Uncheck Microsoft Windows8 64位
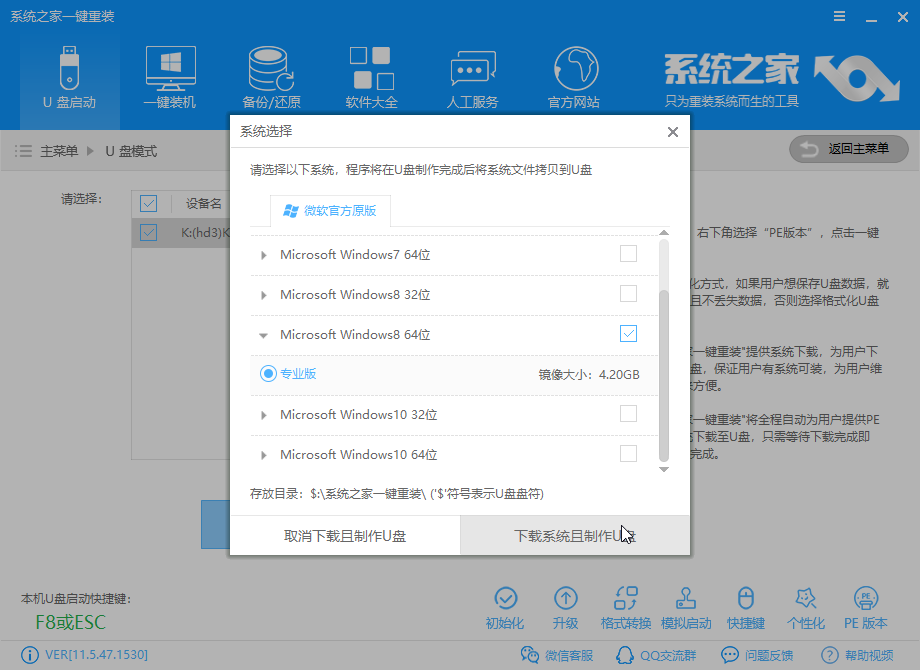Screen dimensions: 920x670 click(x=628, y=333)
